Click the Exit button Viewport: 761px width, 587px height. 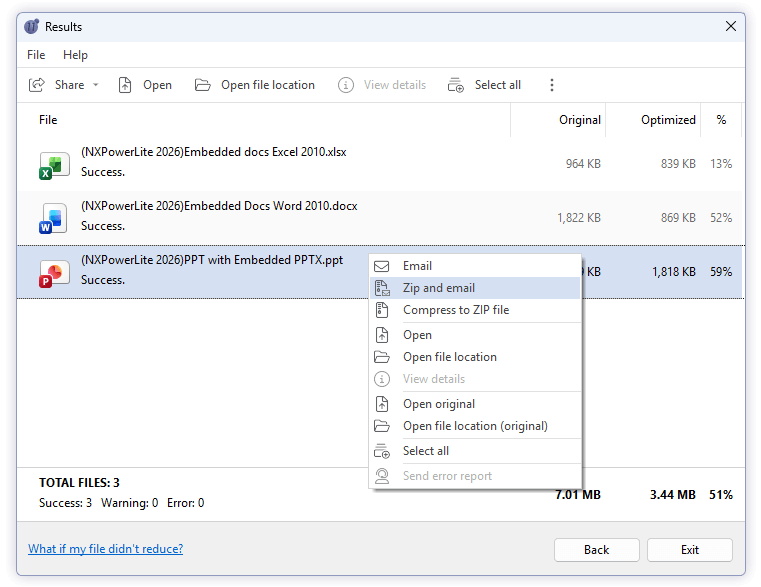690,550
